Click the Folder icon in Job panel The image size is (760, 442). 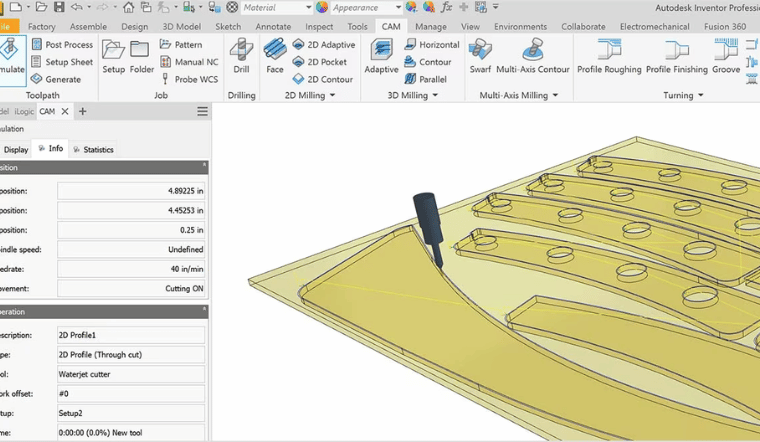click(142, 57)
